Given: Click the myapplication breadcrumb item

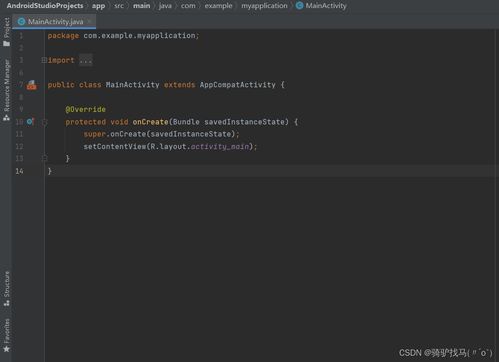Looking at the screenshot, I should [x=264, y=6].
